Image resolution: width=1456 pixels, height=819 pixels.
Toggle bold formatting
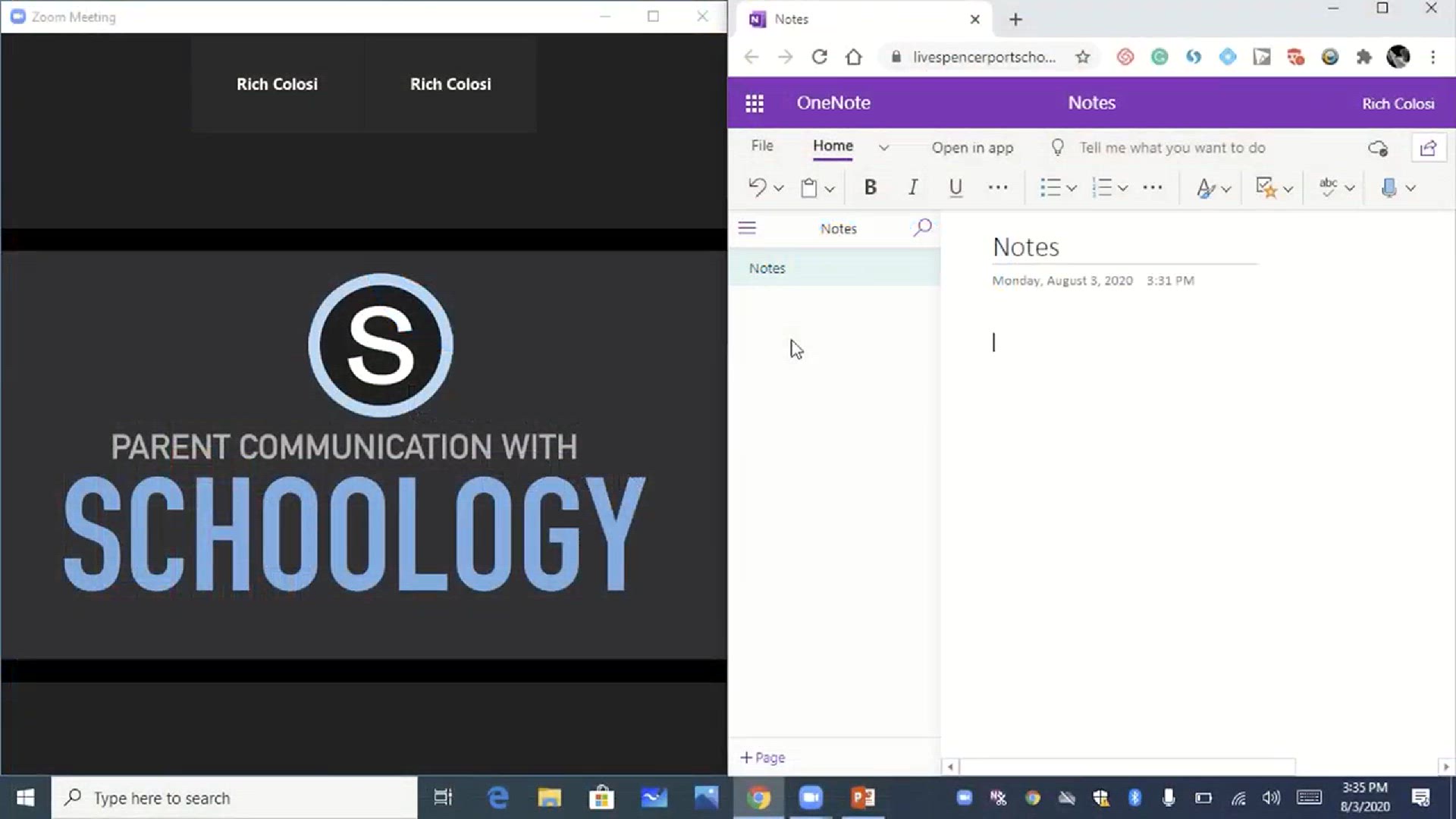tap(870, 187)
